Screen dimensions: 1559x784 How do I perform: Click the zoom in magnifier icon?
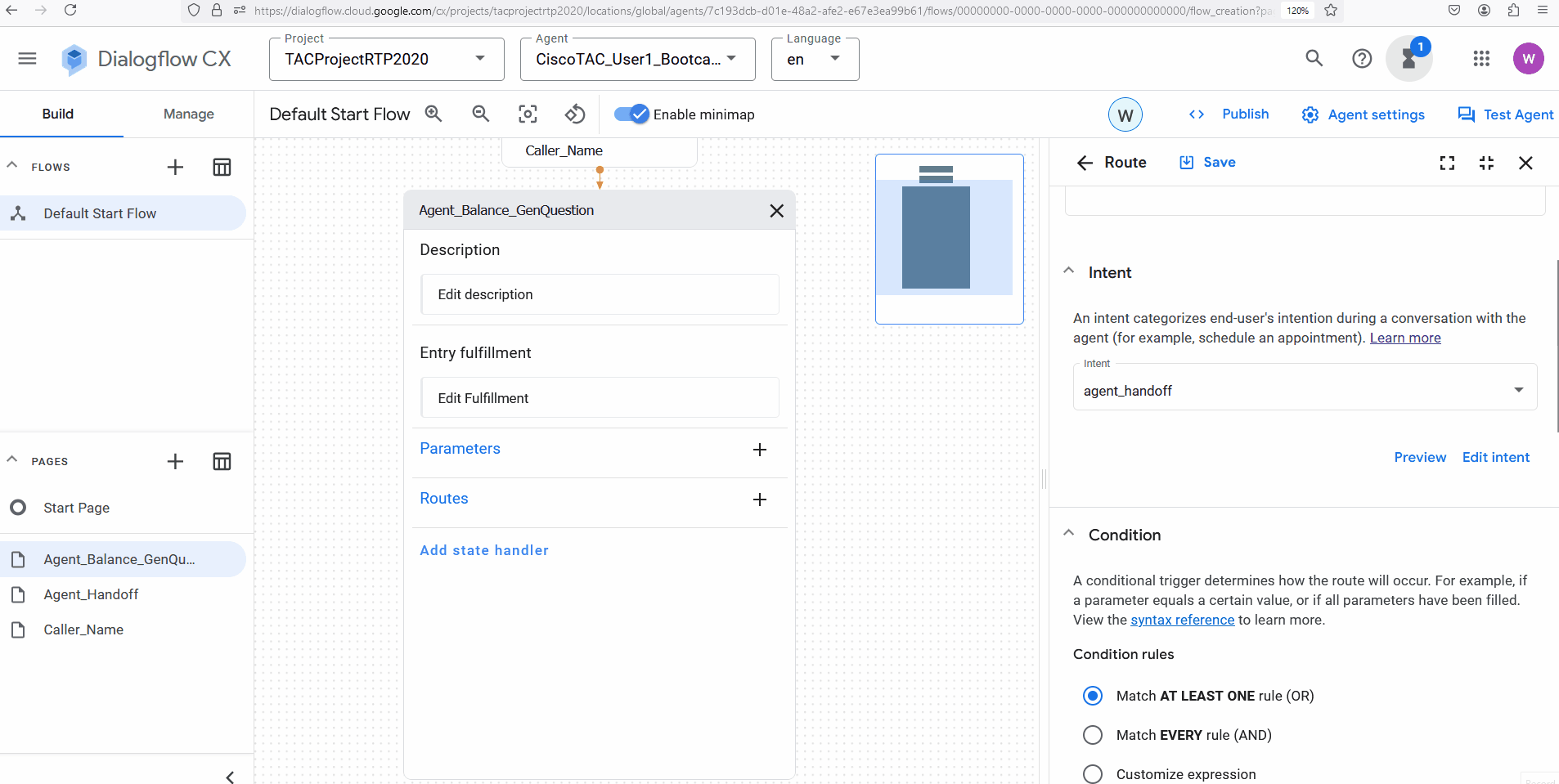(434, 114)
